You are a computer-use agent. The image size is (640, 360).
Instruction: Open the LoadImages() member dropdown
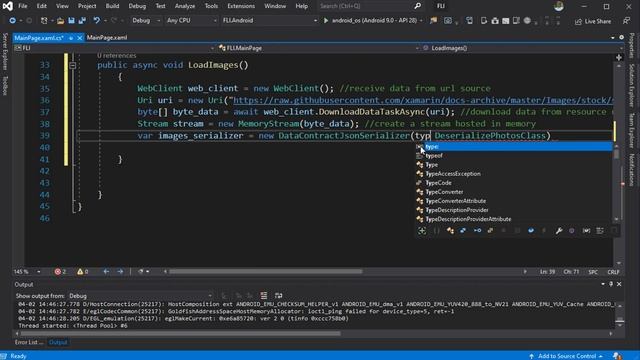(x=522, y=48)
